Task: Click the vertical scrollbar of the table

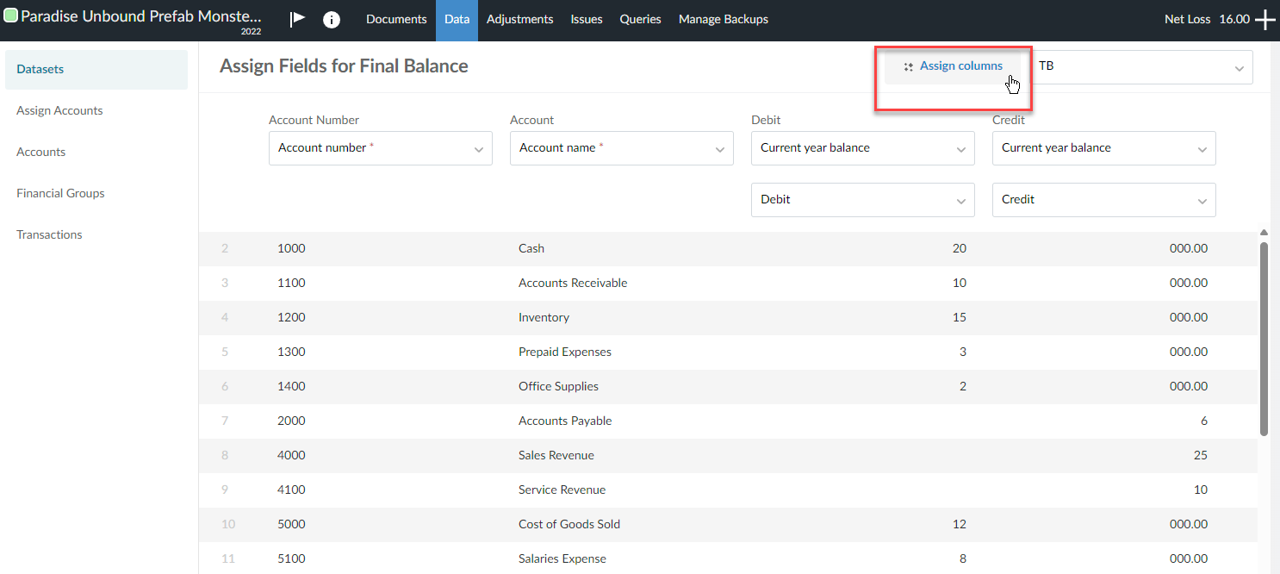Action: coord(1264,340)
